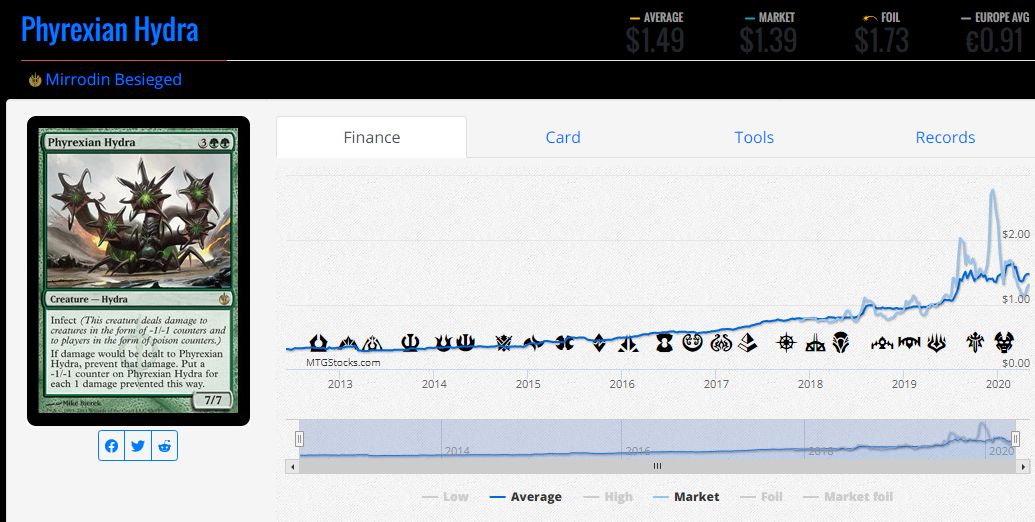Click the MARKET $1.39 price header
The image size is (1035, 522).
[768, 33]
